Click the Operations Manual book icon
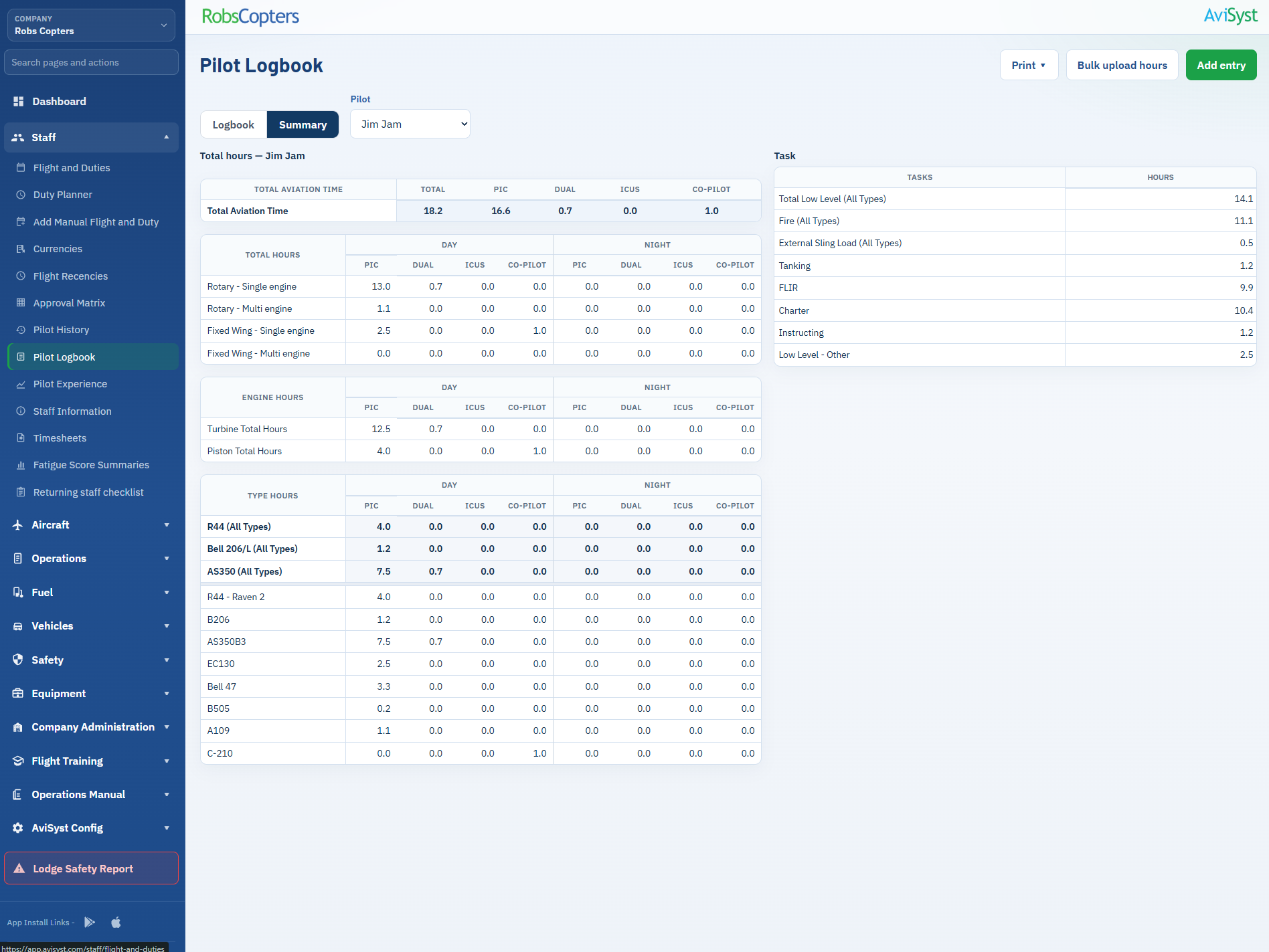Screen dimensions: 1269x952 point(18,795)
